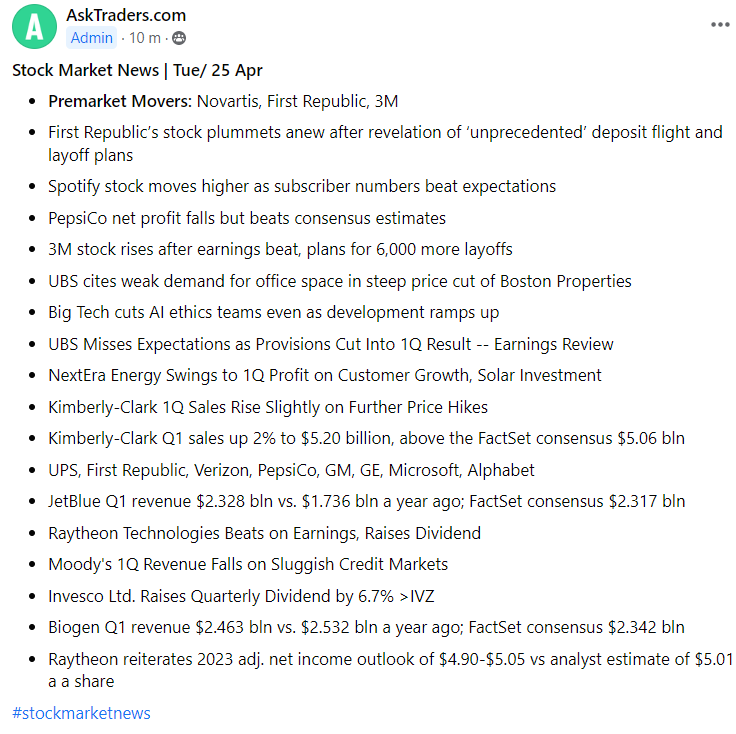Click the NextEra Energy Swings line
The image size is (736, 734).
[325, 375]
